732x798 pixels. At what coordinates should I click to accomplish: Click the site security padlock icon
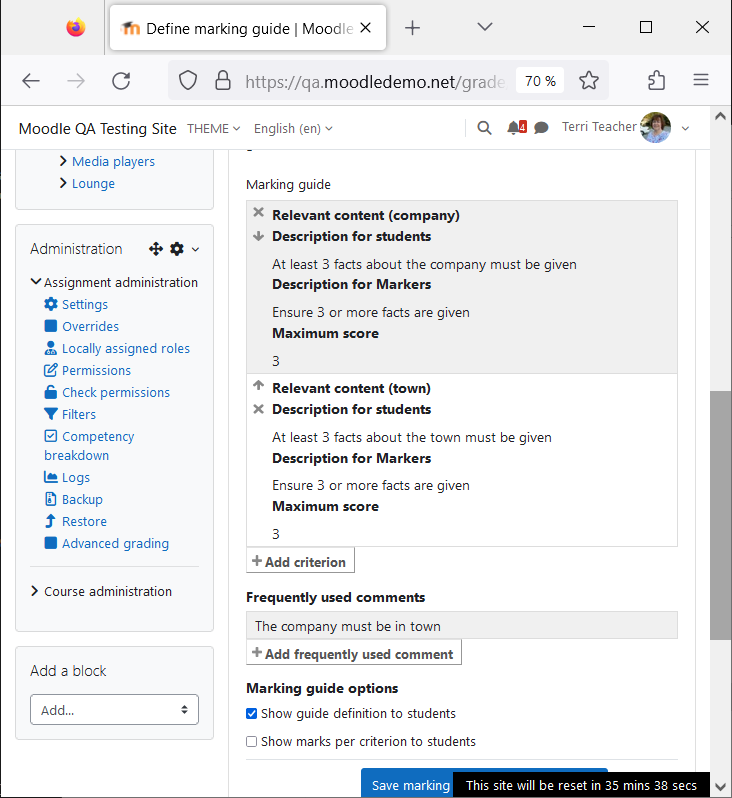click(223, 80)
